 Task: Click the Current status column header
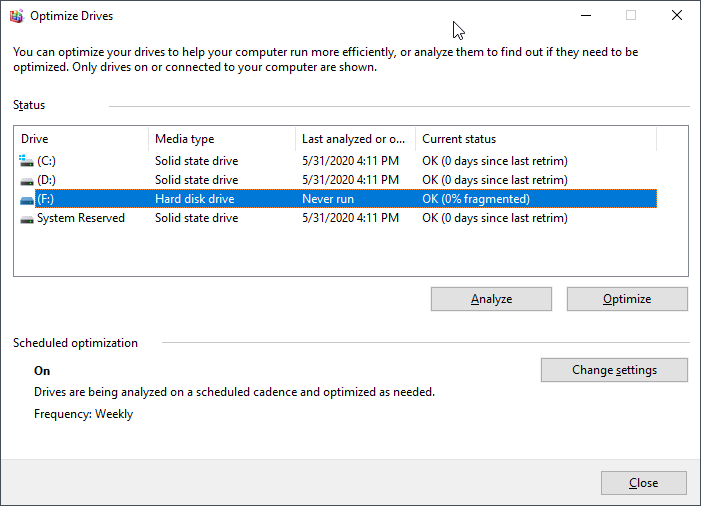[x=535, y=139]
